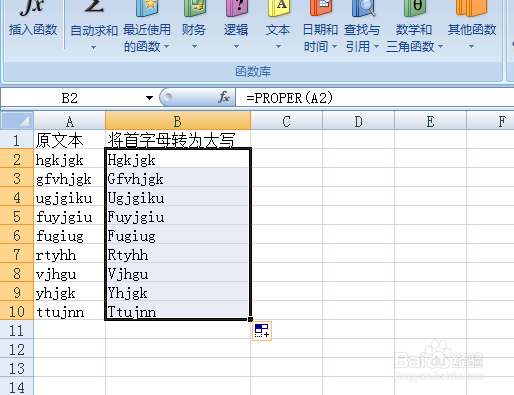Image resolution: width=514 pixels, height=395 pixels.
Task: Select column C header
Action: click(286, 121)
